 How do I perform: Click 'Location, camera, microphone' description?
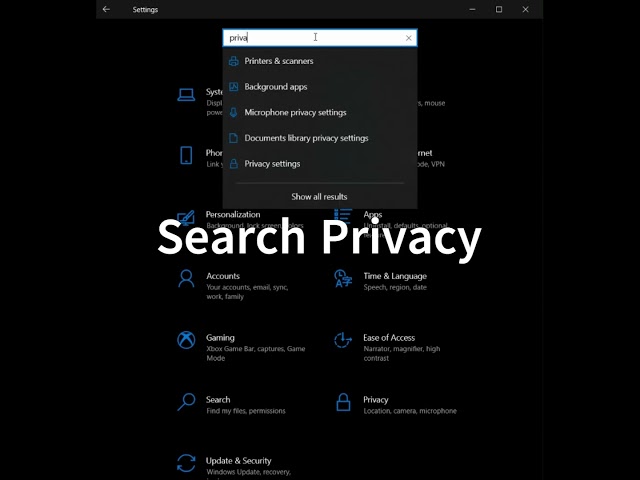pos(410,411)
